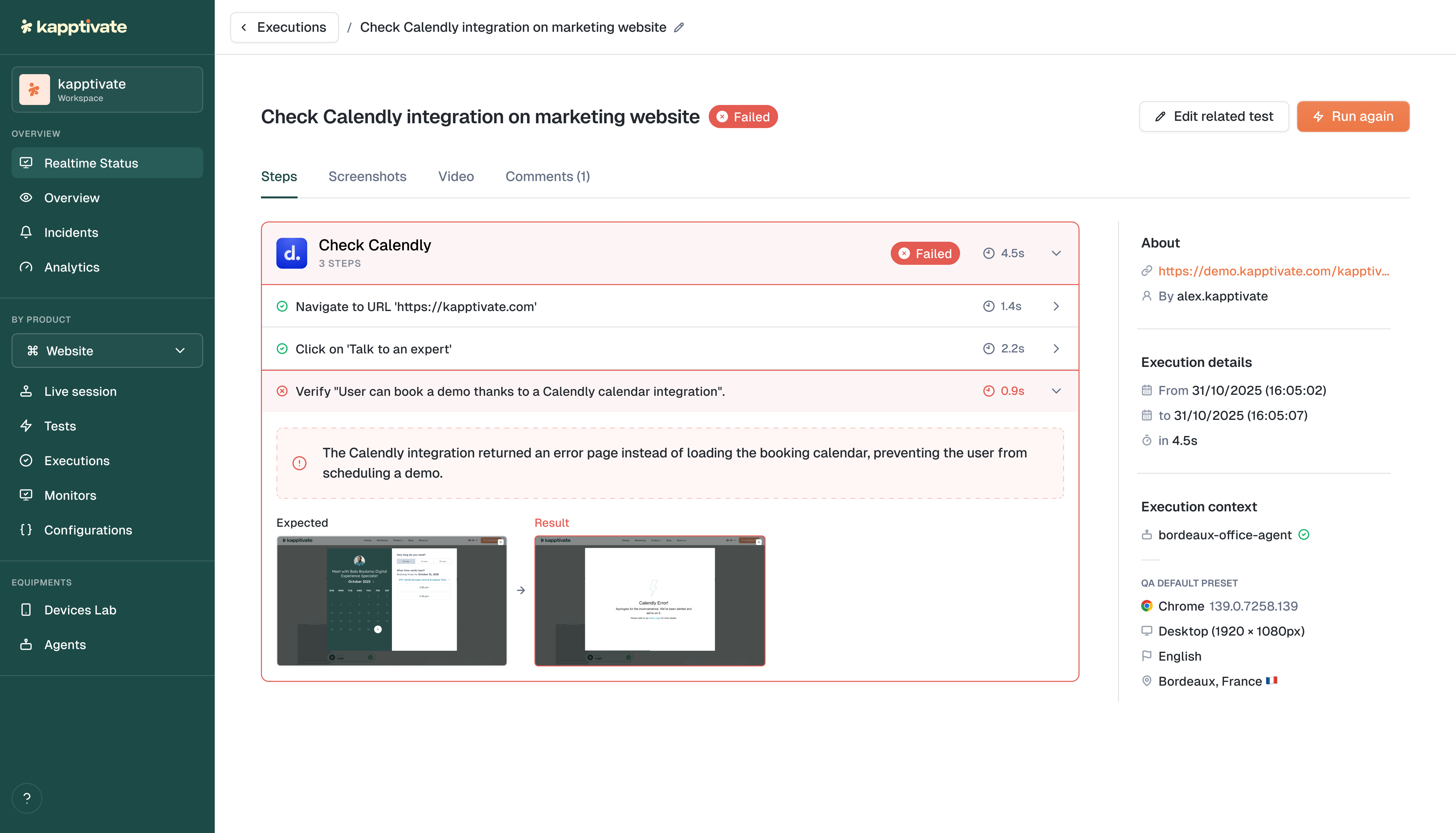1456x833 pixels.
Task: Go to Agents in the sidebar
Action: tap(65, 645)
